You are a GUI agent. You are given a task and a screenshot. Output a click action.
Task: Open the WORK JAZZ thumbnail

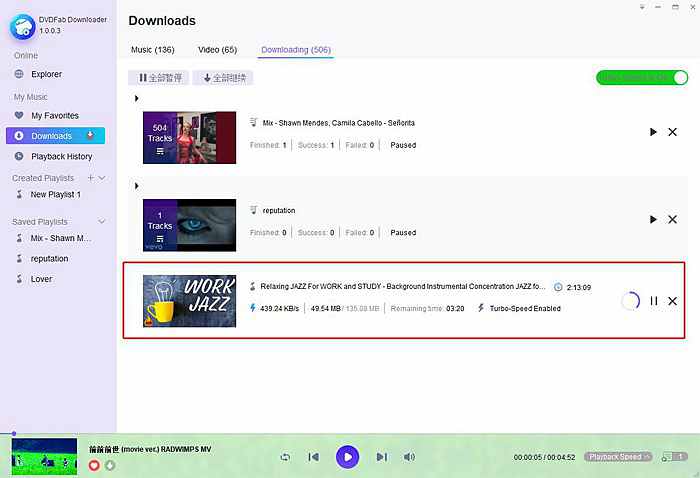[x=189, y=301]
